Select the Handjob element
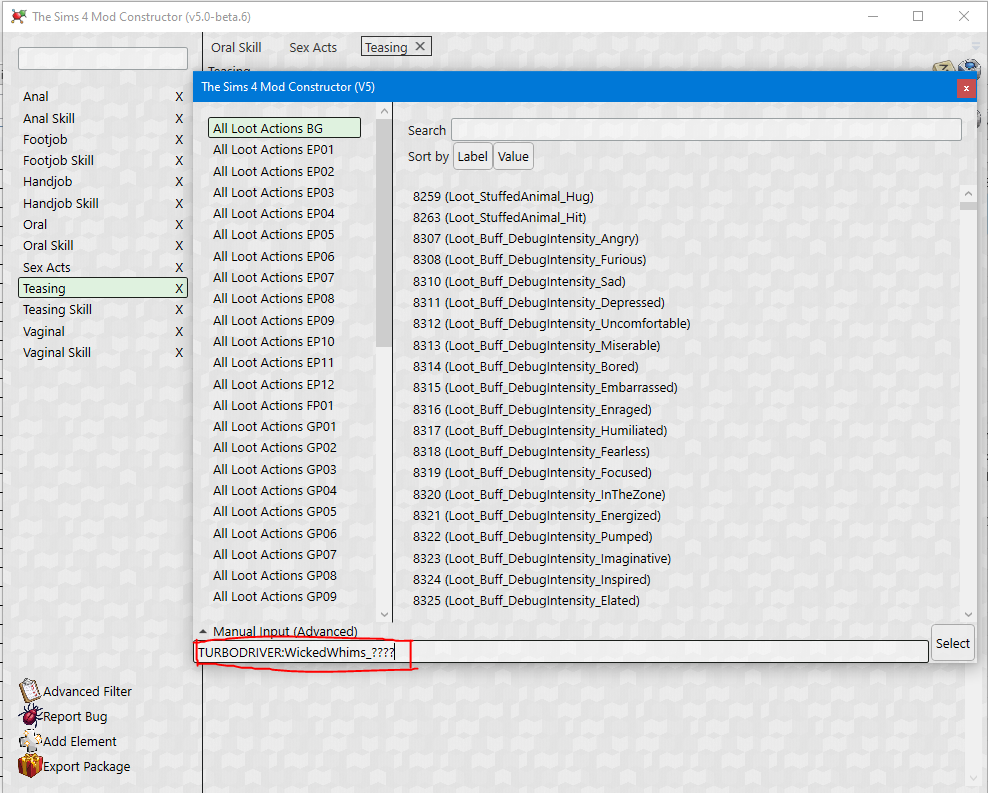 point(48,182)
